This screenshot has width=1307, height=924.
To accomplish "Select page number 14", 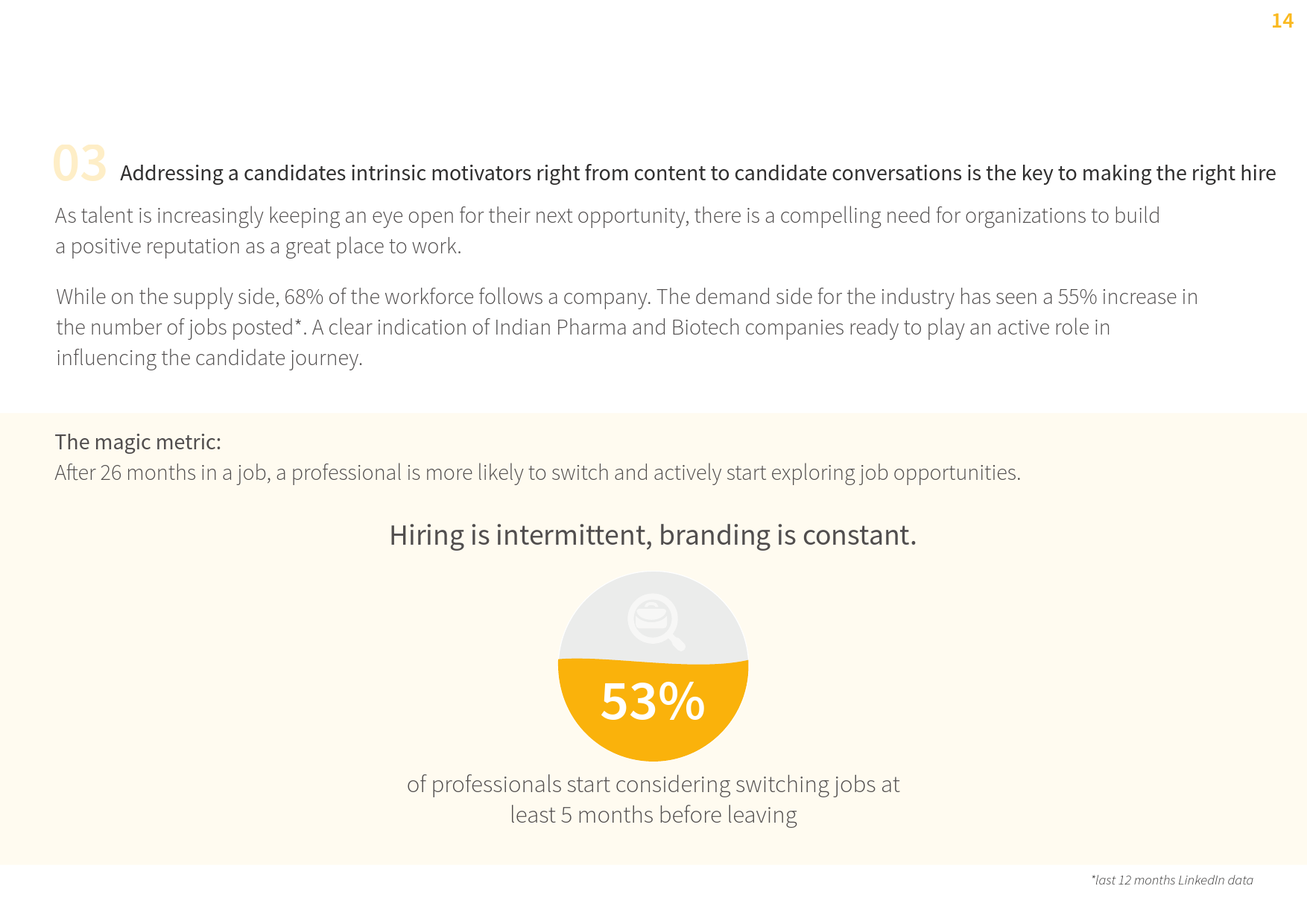I will click(1282, 21).
